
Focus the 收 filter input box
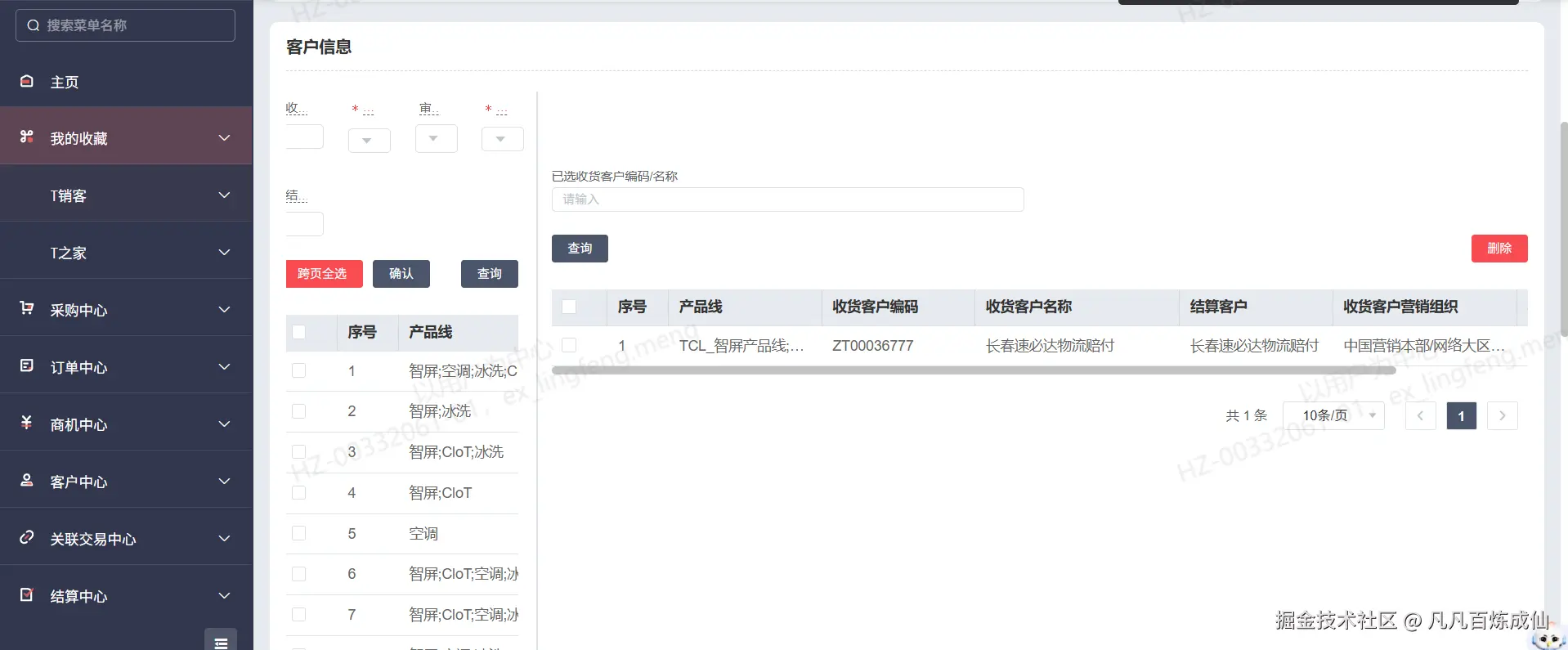[x=305, y=137]
